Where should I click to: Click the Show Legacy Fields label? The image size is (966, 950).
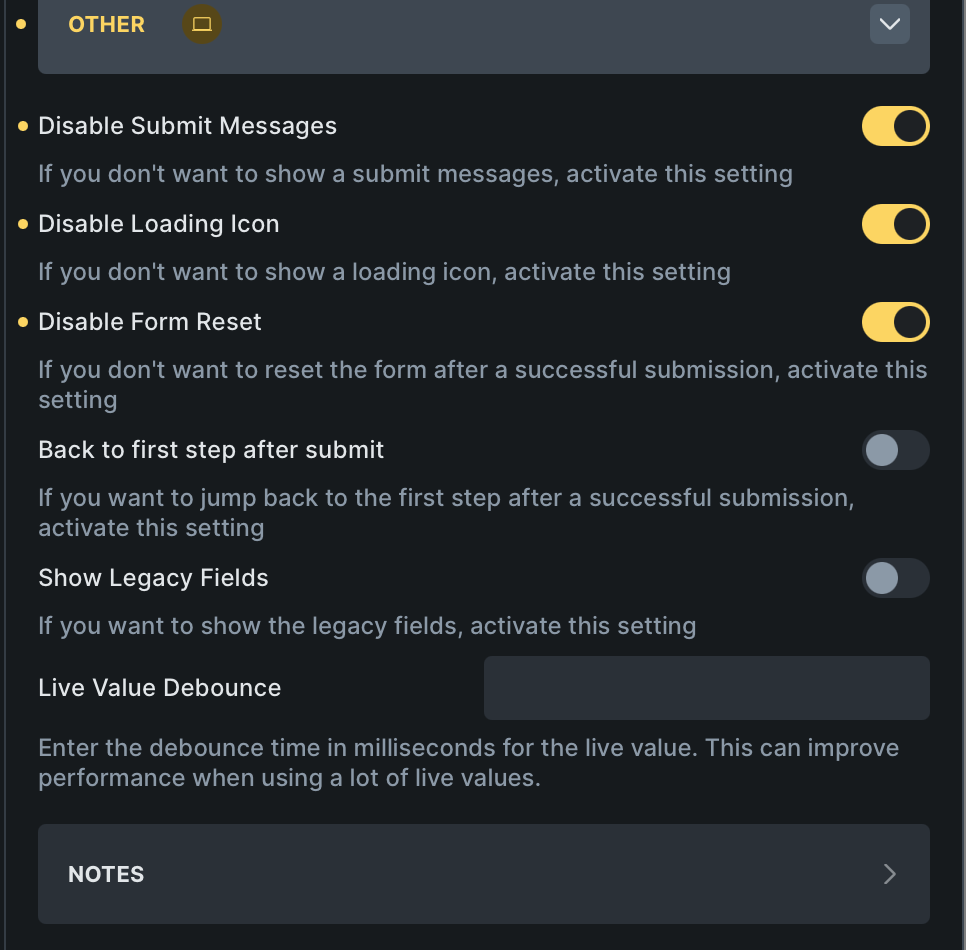coord(153,578)
